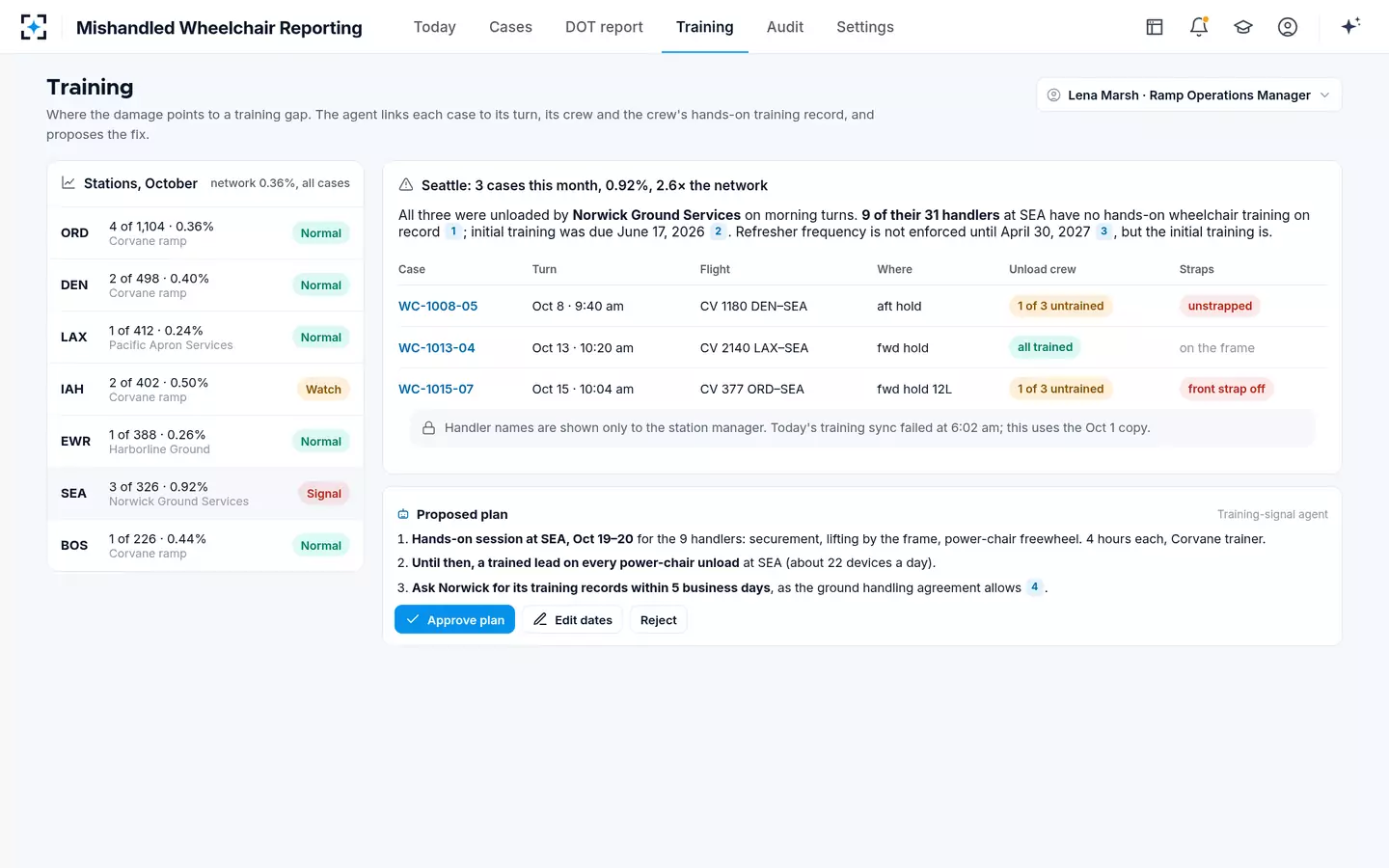1389x868 pixels.
Task: Go to the Settings tab
Action: tap(865, 27)
